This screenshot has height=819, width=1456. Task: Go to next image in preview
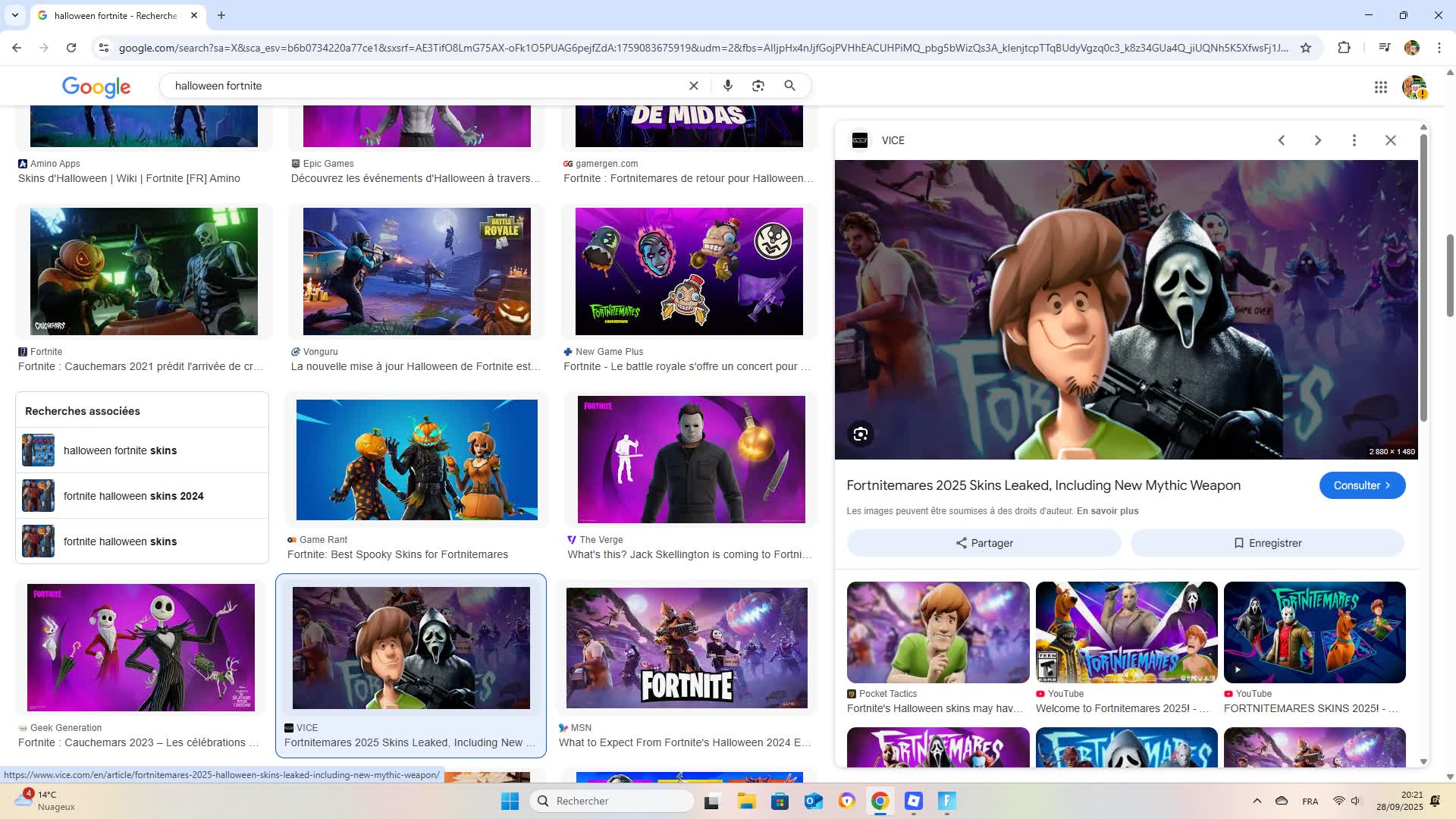tap(1317, 140)
